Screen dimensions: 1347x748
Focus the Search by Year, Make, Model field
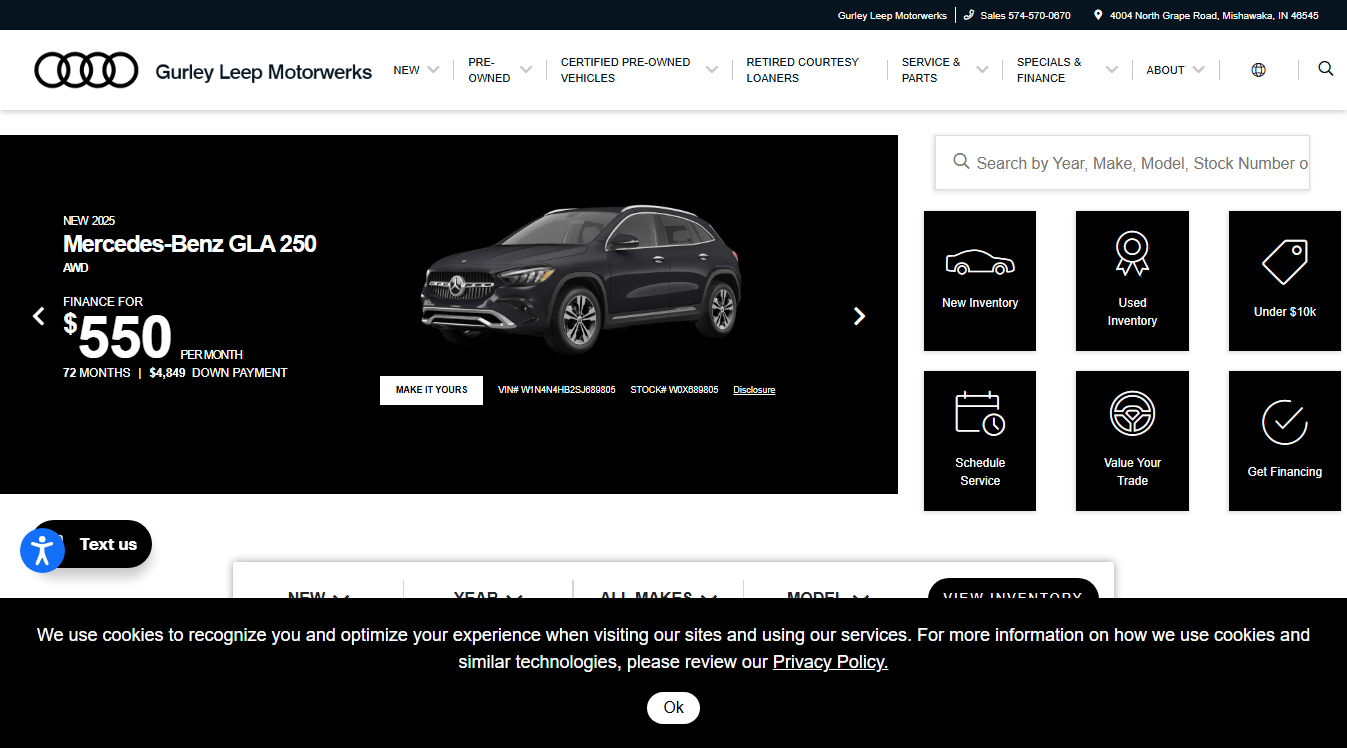tap(1122, 162)
